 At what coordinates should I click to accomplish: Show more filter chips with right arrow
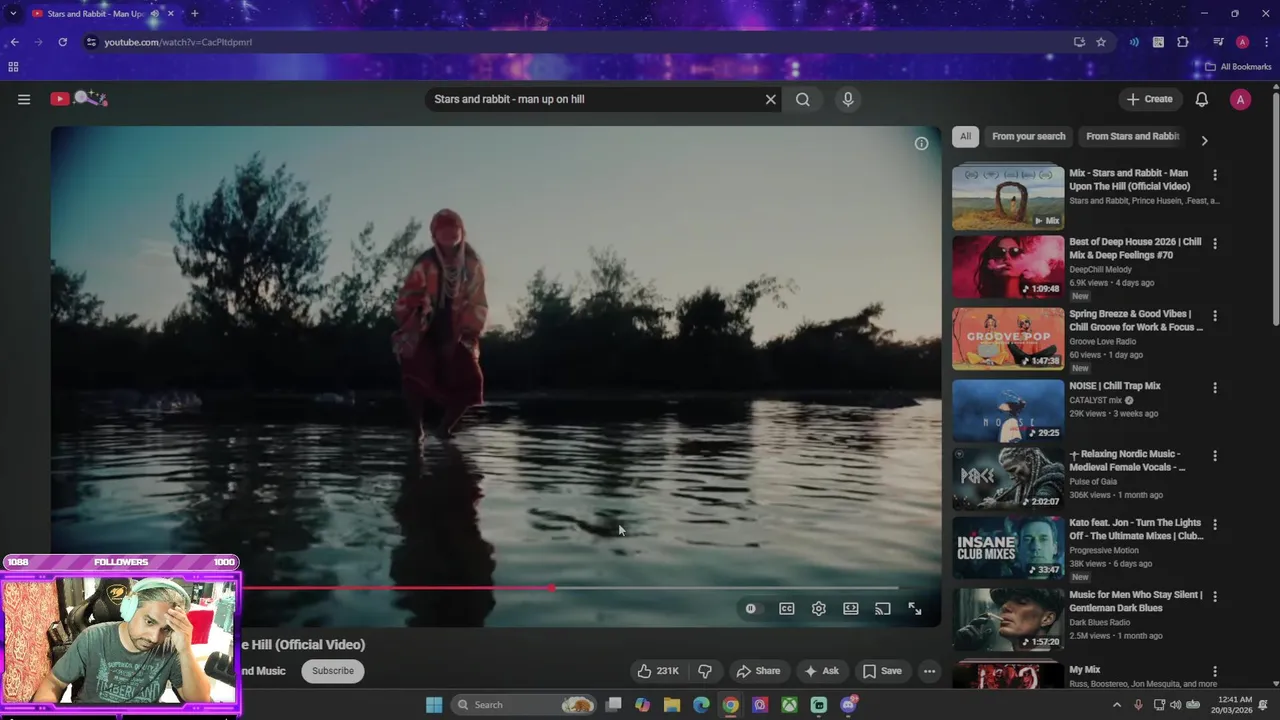tap(1204, 141)
